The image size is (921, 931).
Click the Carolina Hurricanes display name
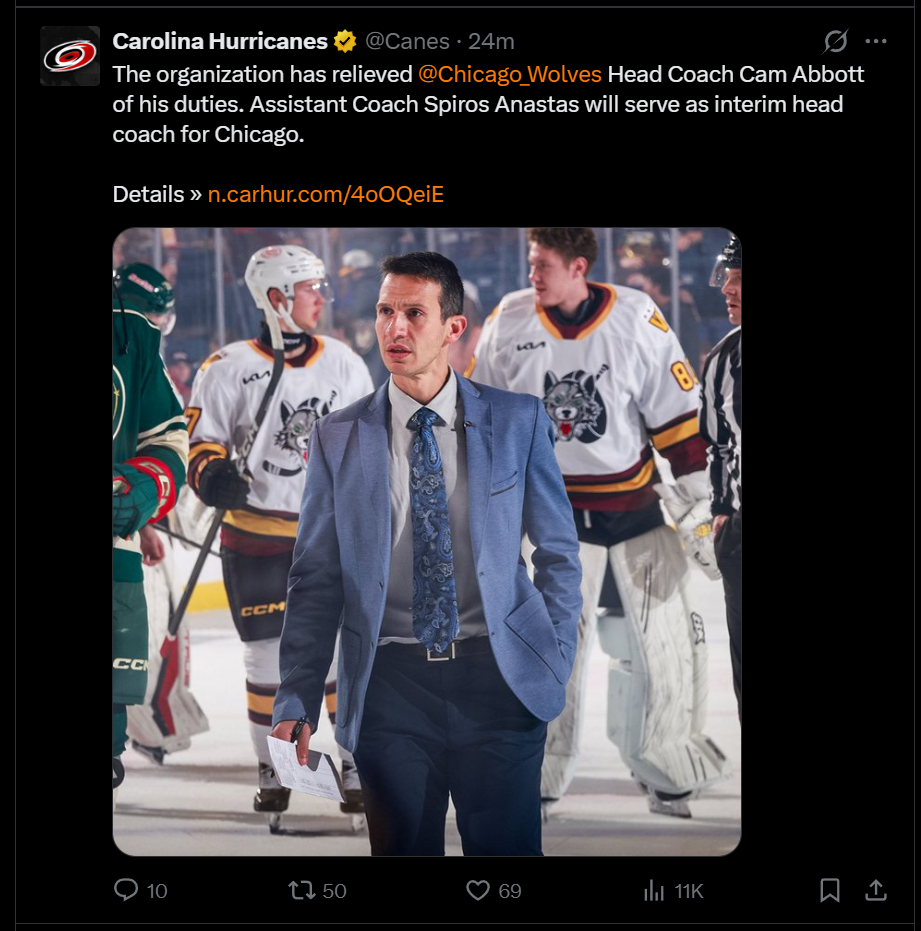click(x=220, y=42)
